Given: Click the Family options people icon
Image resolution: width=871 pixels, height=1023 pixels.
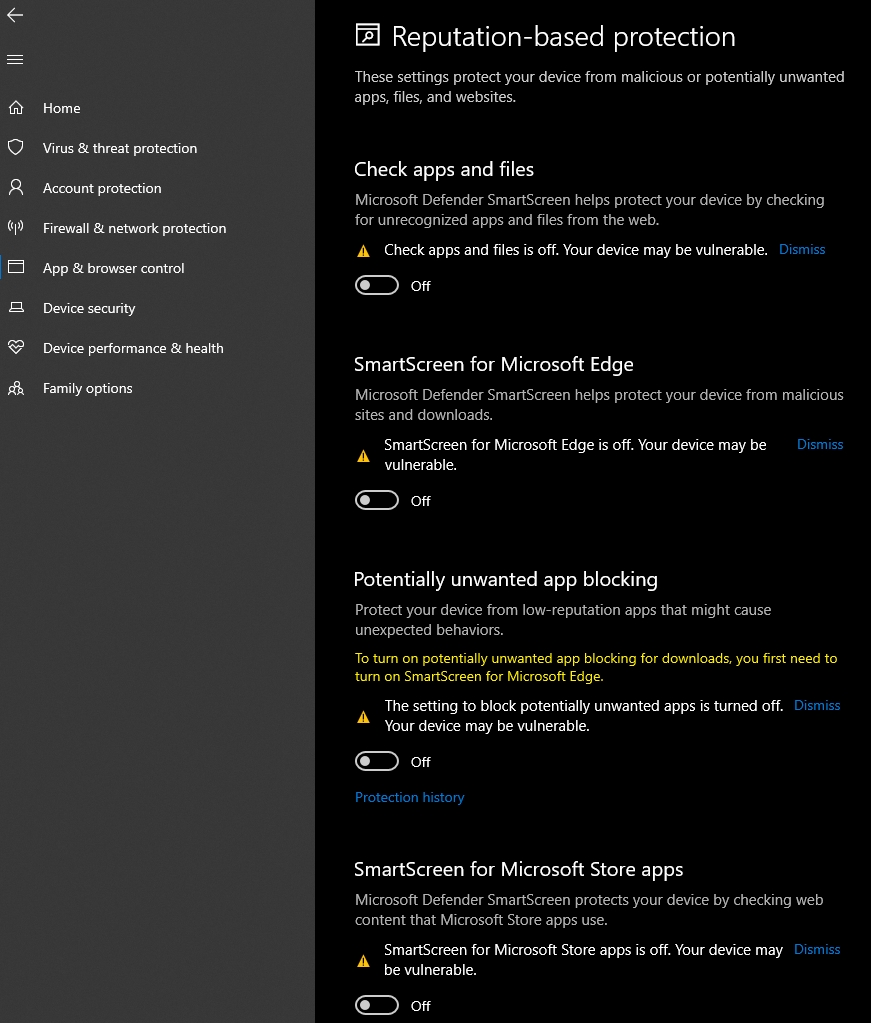Looking at the screenshot, I should [16, 388].
